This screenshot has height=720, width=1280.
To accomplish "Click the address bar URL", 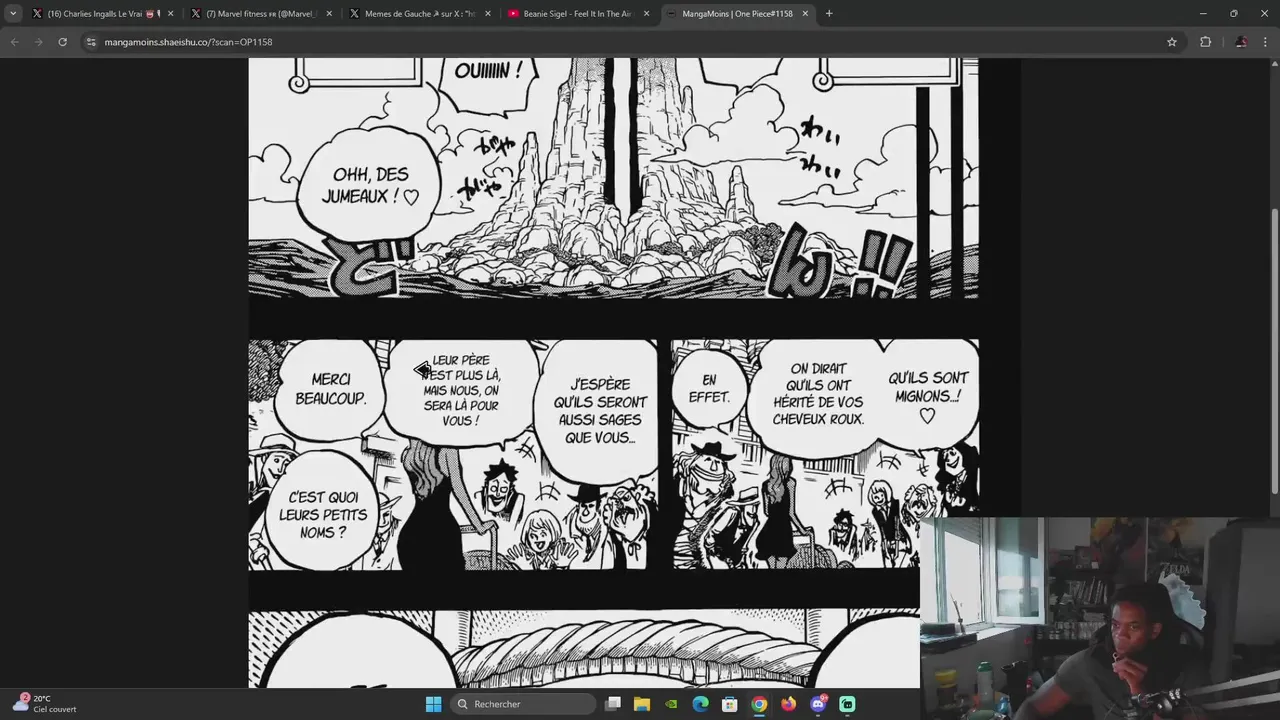I will (x=188, y=42).
